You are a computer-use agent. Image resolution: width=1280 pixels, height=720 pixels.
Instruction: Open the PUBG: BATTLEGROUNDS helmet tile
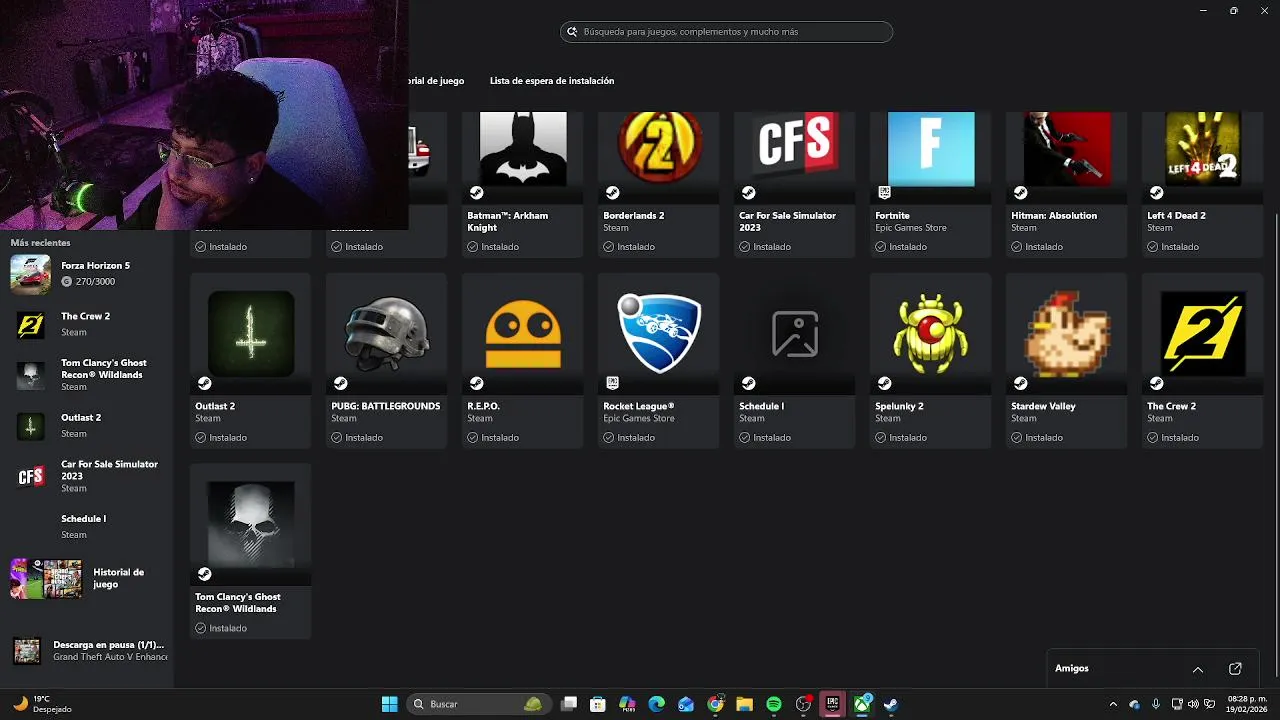386,360
